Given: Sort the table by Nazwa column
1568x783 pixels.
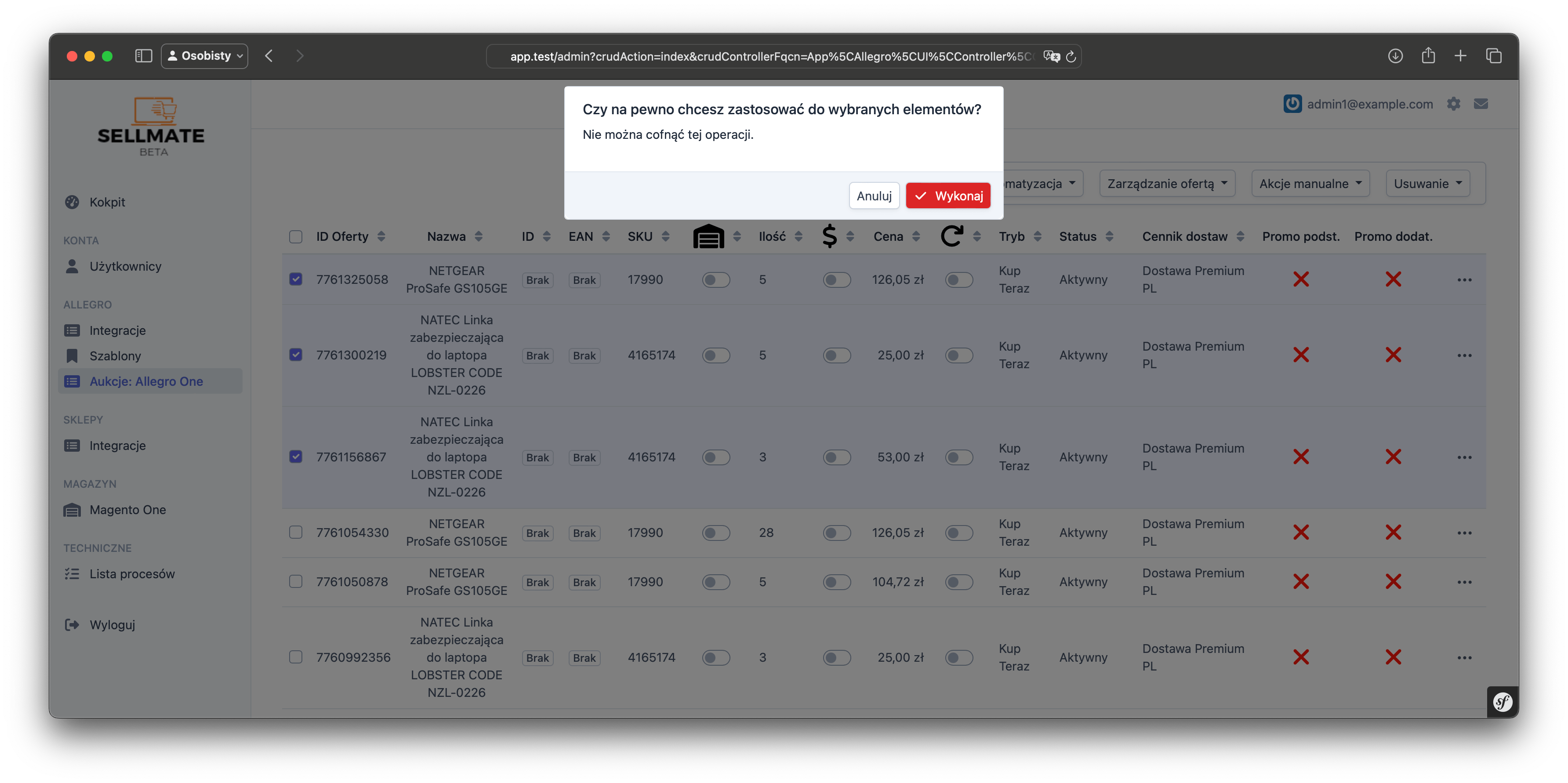Looking at the screenshot, I should (x=455, y=237).
